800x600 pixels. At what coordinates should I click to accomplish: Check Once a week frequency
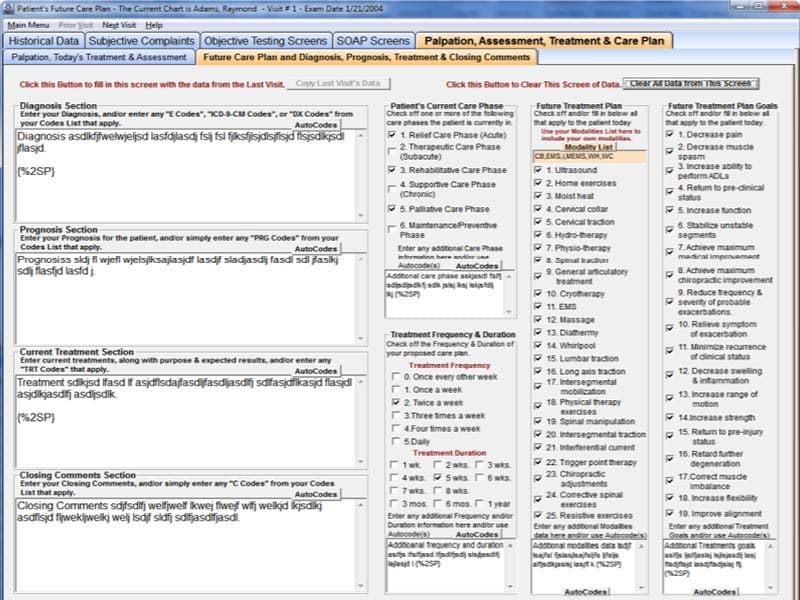(395, 389)
